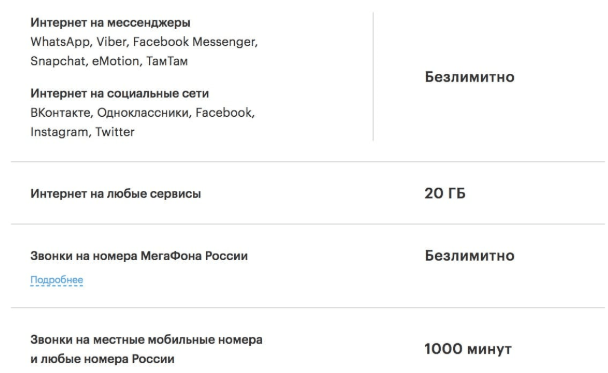Click the separator line below the 20 ГБ row
This screenshot has width=608, height=373.
pos(308,224)
